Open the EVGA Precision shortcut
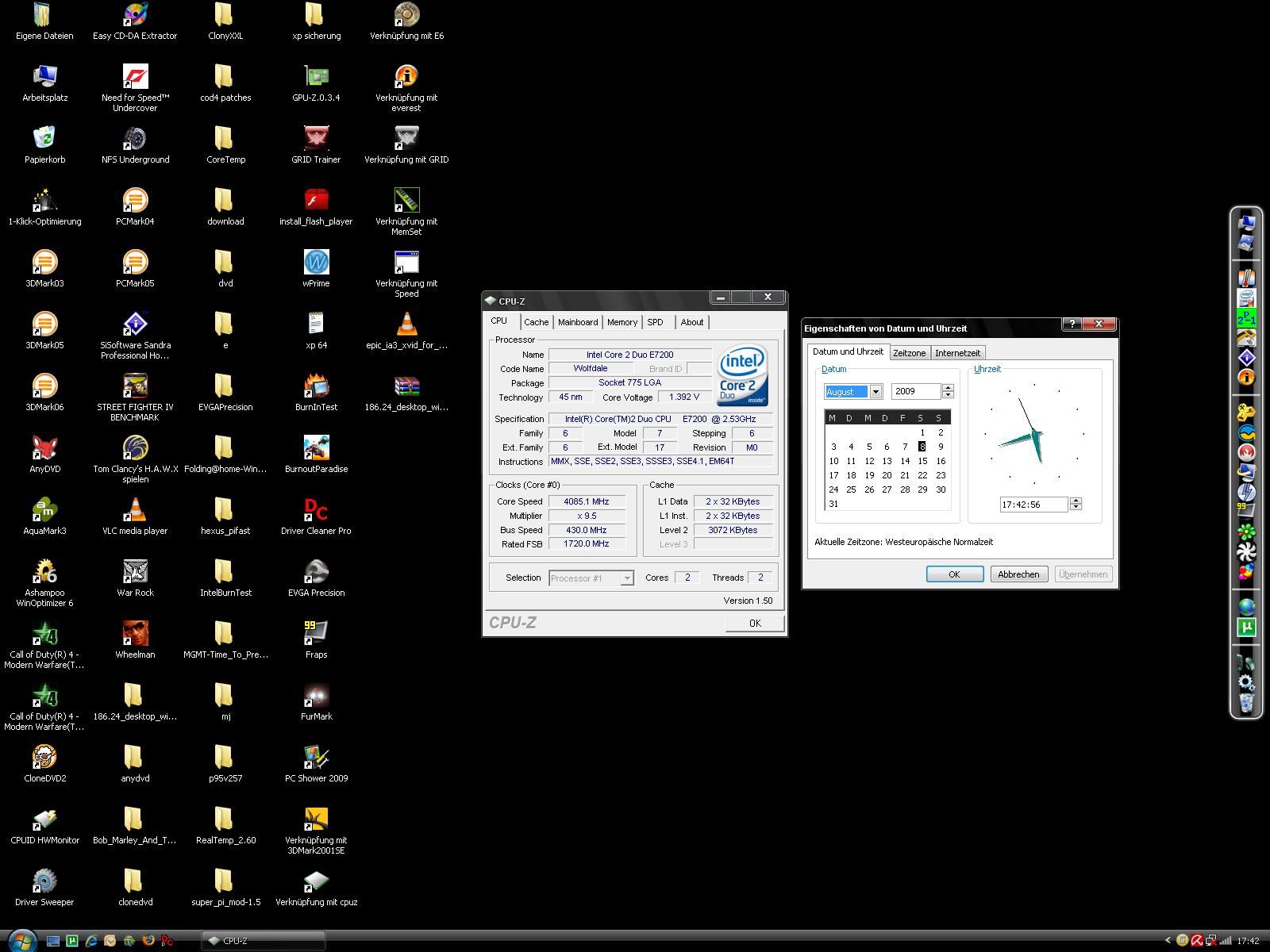This screenshot has height=952, width=1270. tap(316, 578)
